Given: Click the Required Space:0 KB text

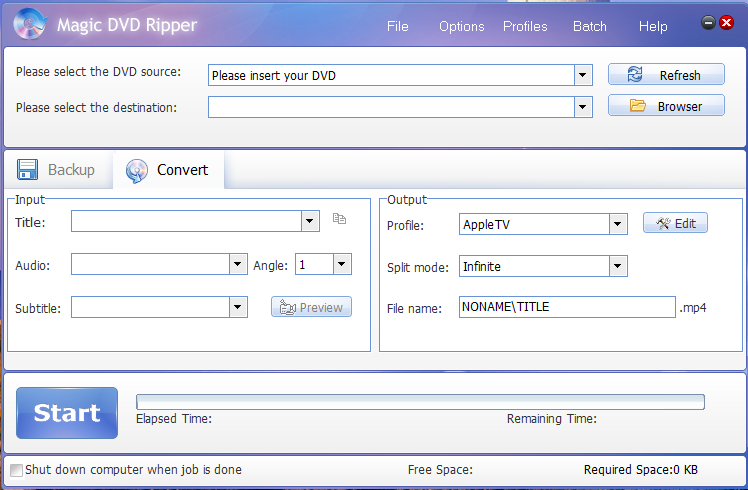Looking at the screenshot, I should [x=640, y=470].
